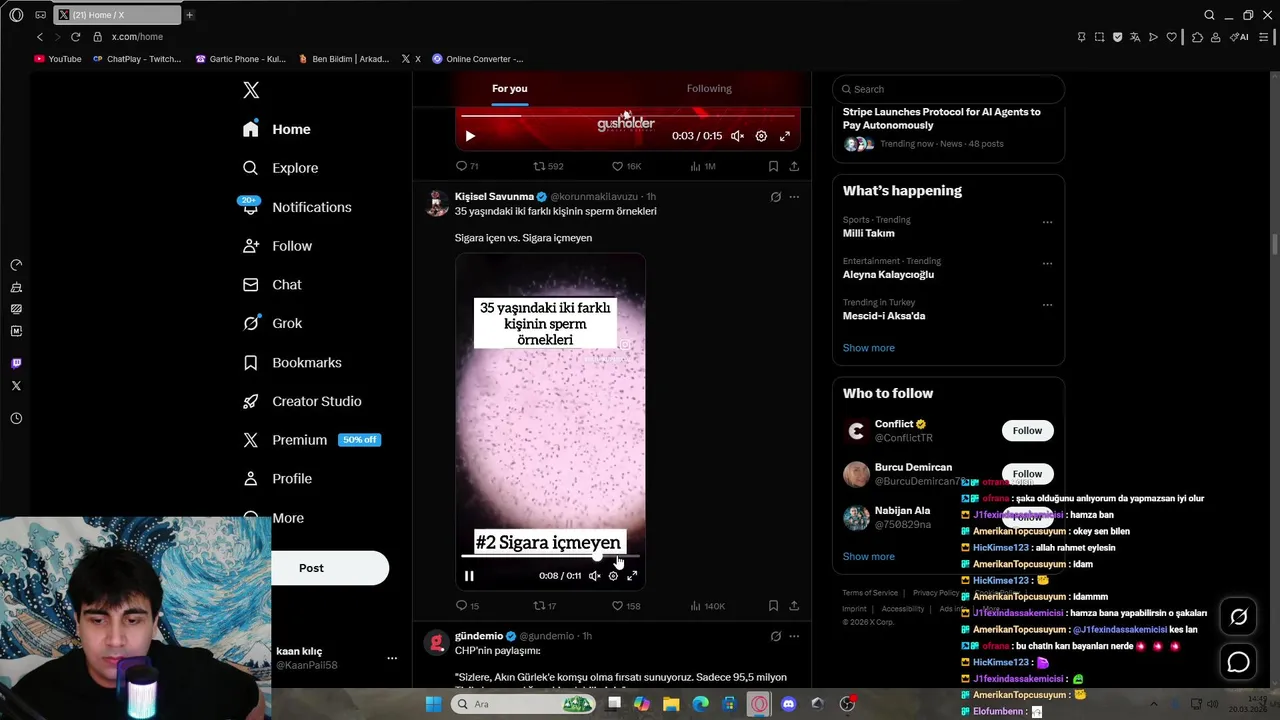
Task: Open the Home page in sidebar
Action: tap(277, 129)
